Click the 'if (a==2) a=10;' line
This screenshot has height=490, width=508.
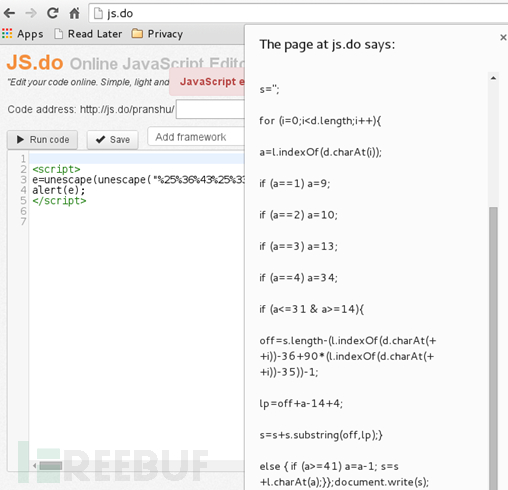[298, 215]
